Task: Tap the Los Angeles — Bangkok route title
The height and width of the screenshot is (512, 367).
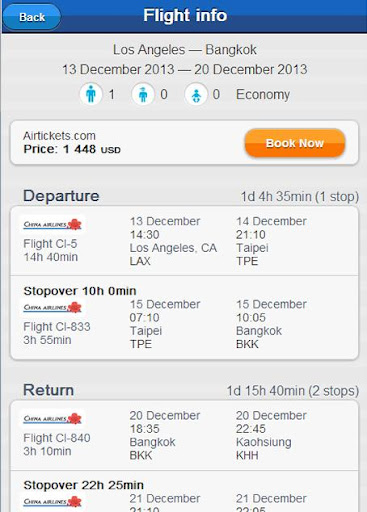Action: 185,50
